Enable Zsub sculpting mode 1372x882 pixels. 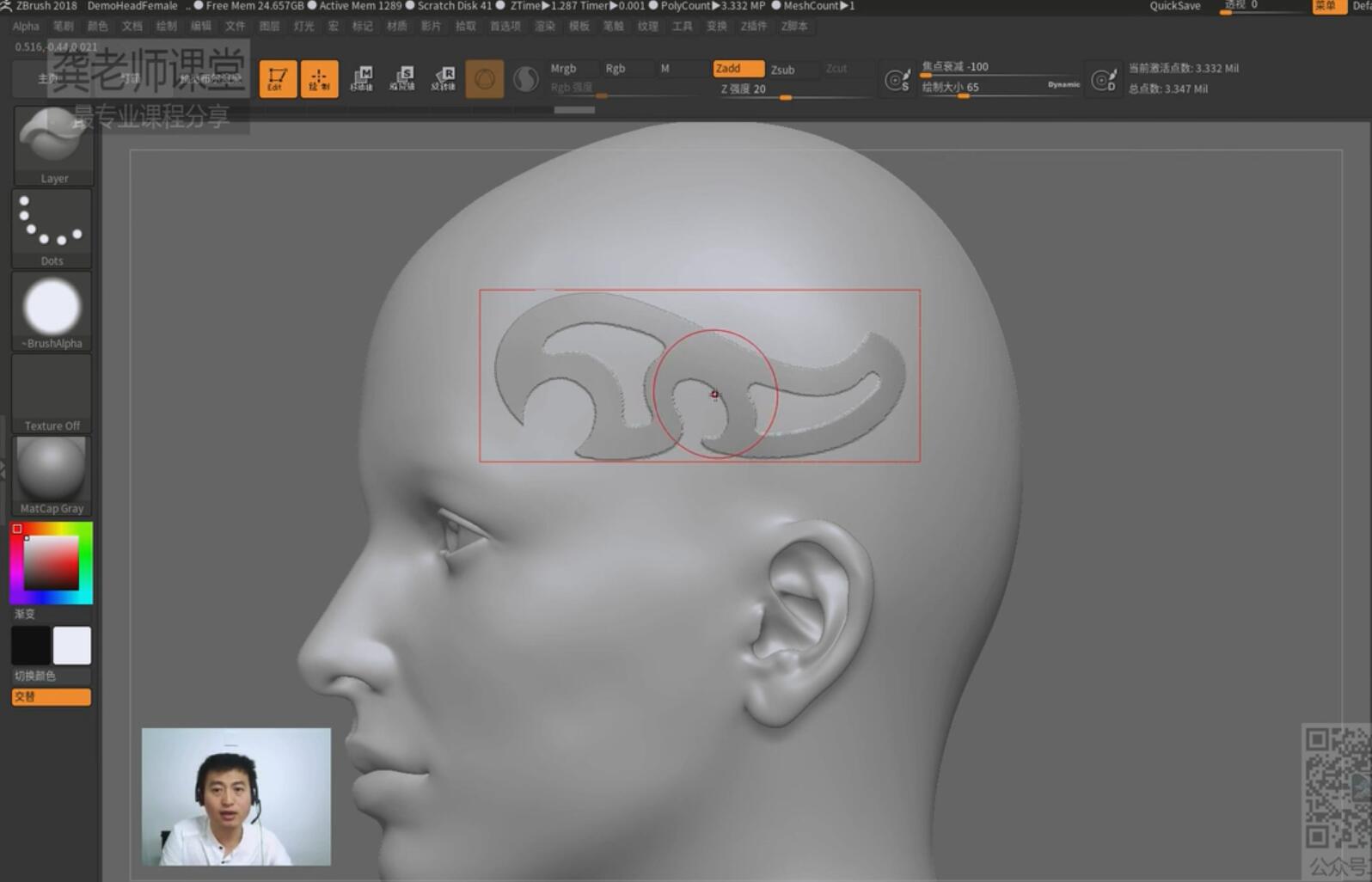pyautogui.click(x=782, y=70)
